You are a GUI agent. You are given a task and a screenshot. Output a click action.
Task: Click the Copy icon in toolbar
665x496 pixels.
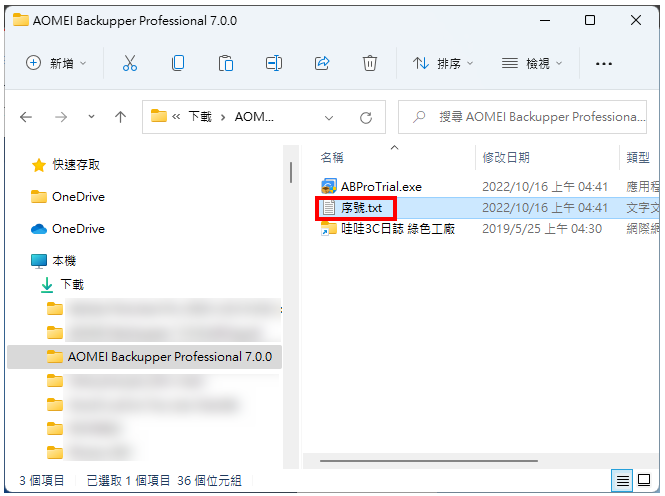tap(178, 63)
